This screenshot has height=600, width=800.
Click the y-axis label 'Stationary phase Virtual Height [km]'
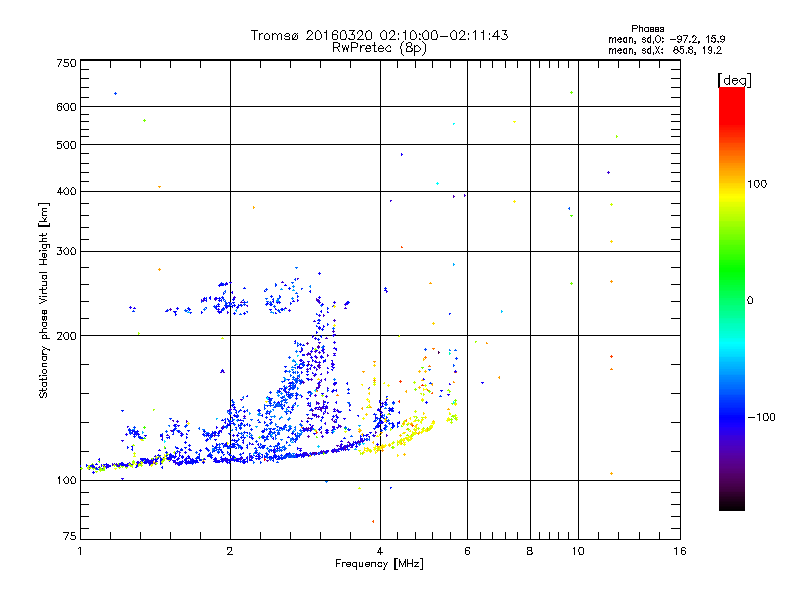coord(44,300)
